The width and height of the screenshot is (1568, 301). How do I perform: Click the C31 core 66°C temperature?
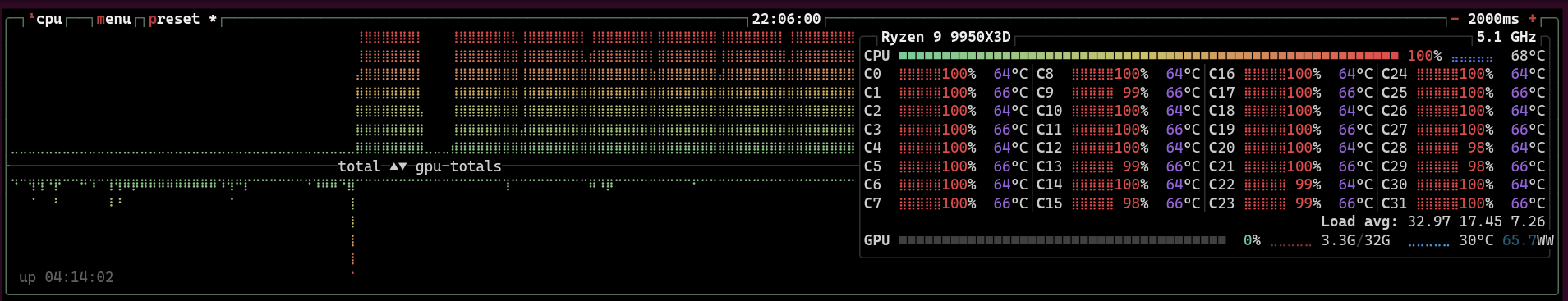[1528, 203]
